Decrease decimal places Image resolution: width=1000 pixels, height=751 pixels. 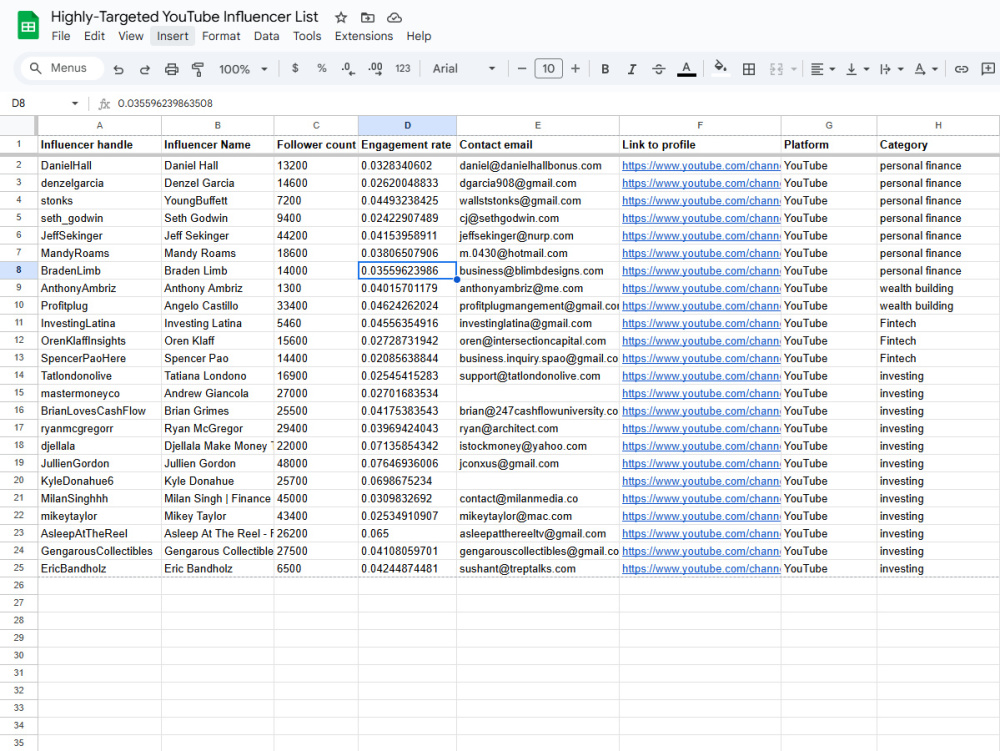click(348, 68)
